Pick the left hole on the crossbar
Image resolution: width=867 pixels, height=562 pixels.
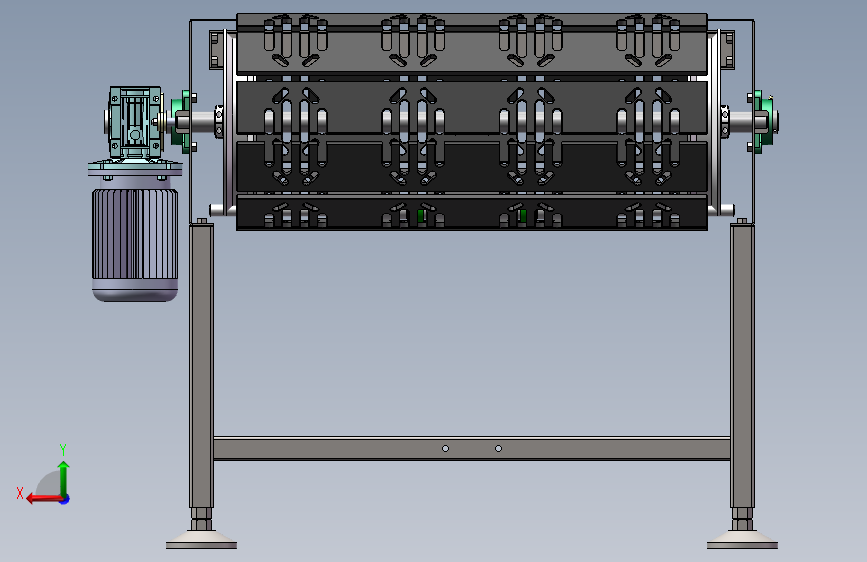coord(446,449)
